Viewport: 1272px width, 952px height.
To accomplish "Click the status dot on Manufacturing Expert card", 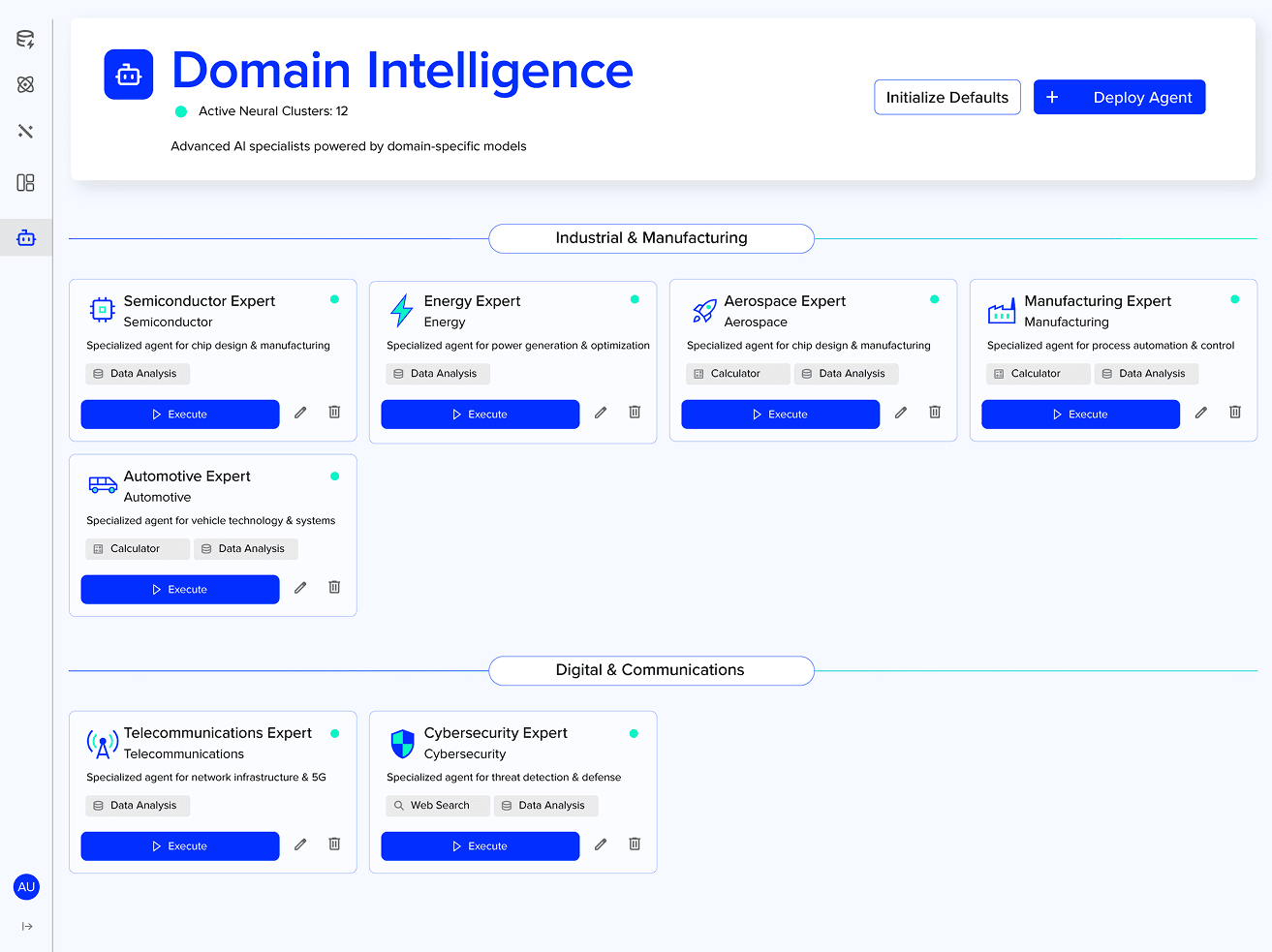I will (x=1235, y=300).
